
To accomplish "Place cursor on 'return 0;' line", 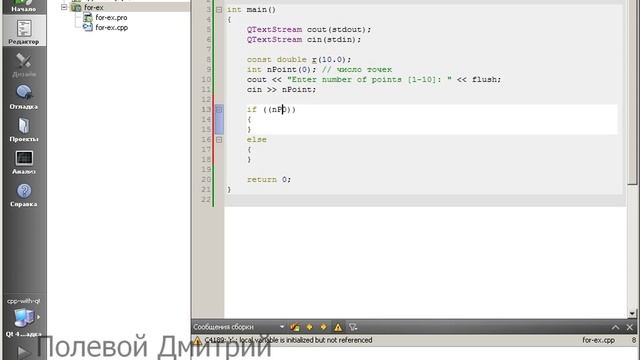I will (x=269, y=180).
